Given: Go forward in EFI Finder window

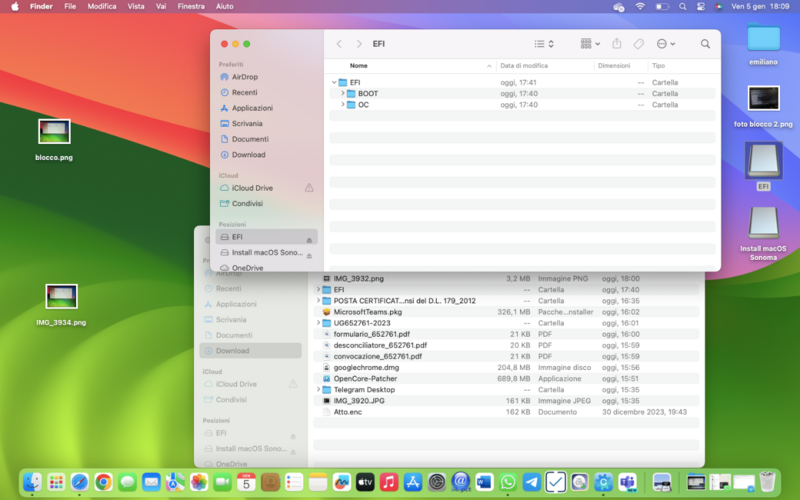Looking at the screenshot, I should tap(359, 44).
